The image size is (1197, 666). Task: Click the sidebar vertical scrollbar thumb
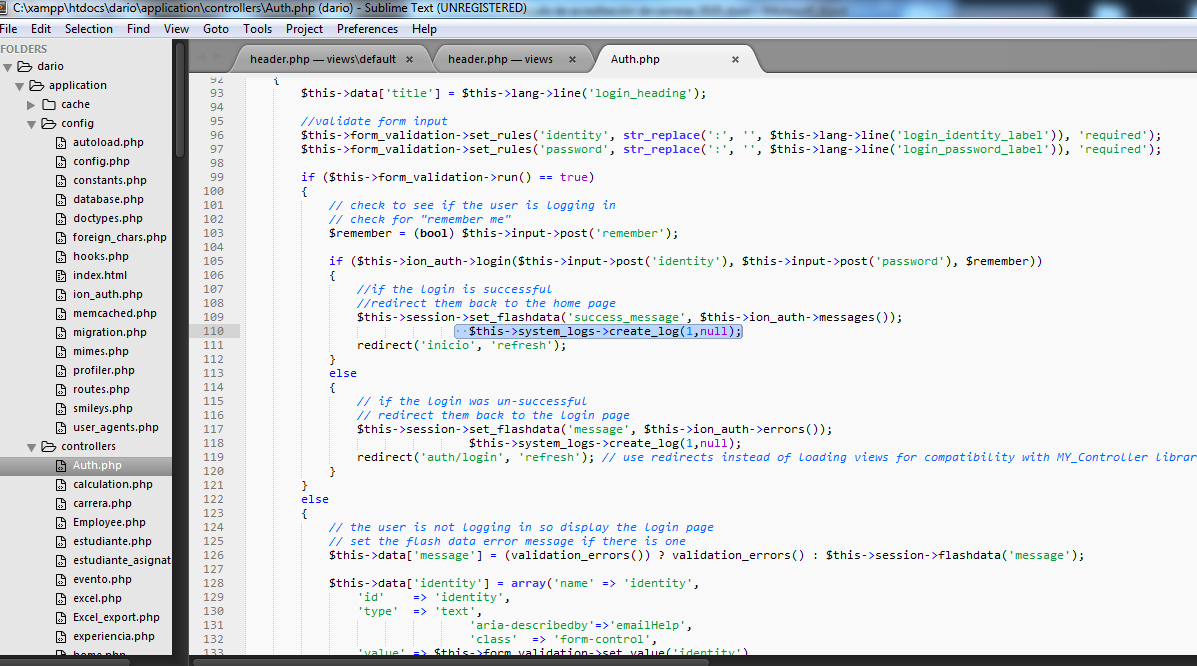coord(180,99)
